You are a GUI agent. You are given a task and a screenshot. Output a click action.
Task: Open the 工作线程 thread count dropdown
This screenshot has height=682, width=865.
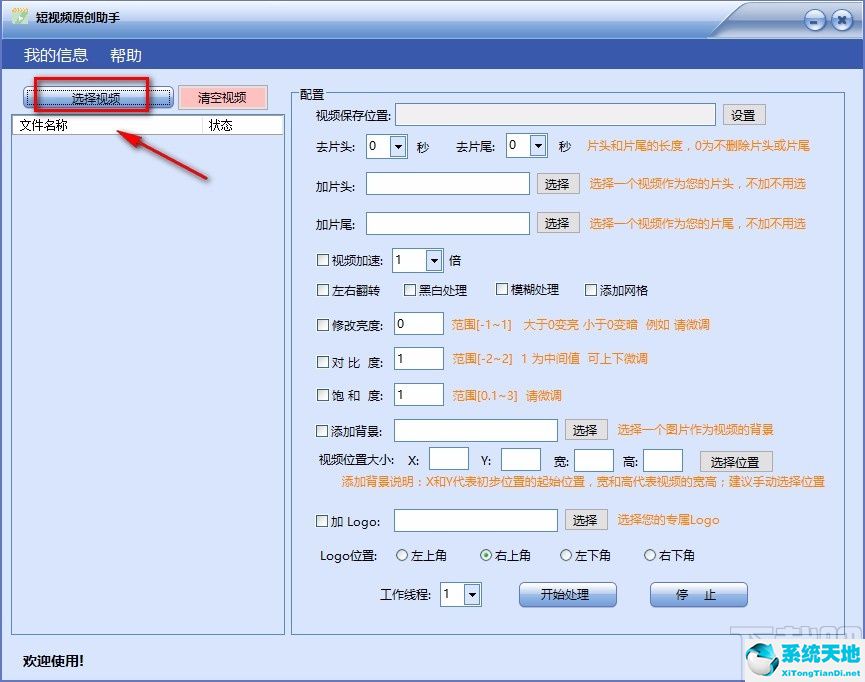(x=472, y=595)
